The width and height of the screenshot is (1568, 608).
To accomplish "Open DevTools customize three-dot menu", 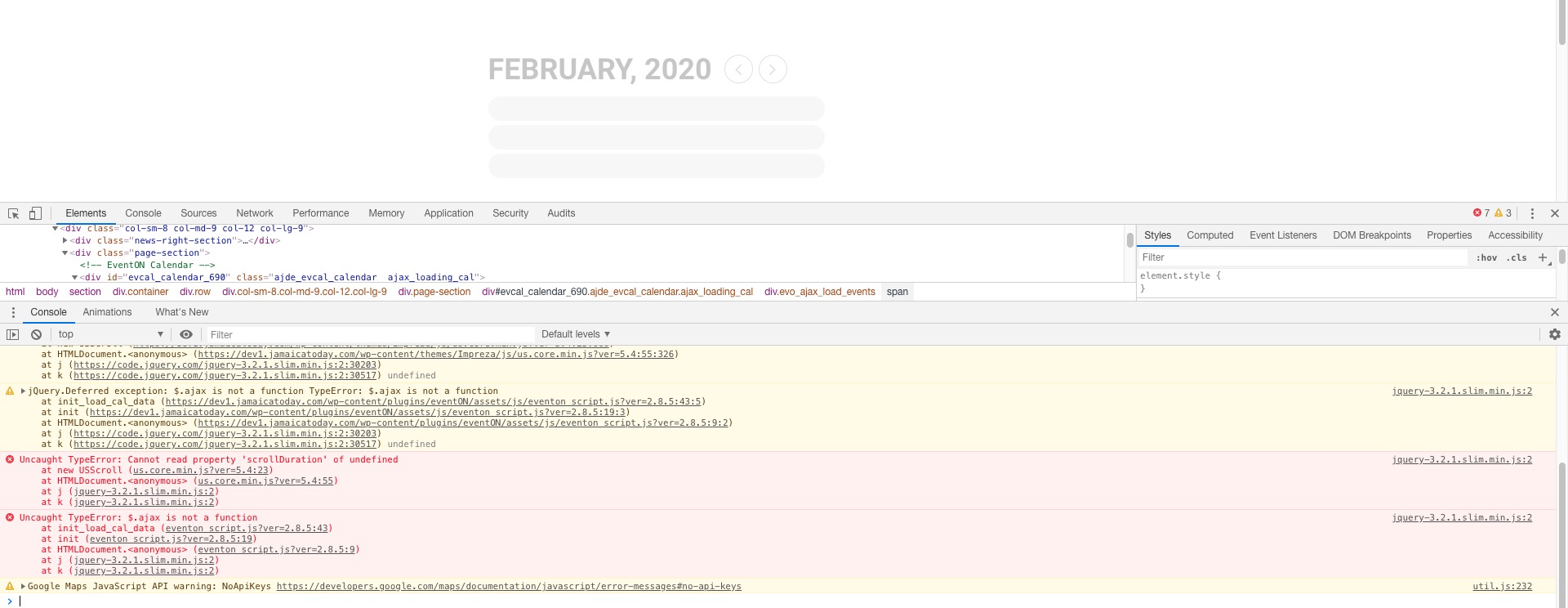I will point(1532,213).
